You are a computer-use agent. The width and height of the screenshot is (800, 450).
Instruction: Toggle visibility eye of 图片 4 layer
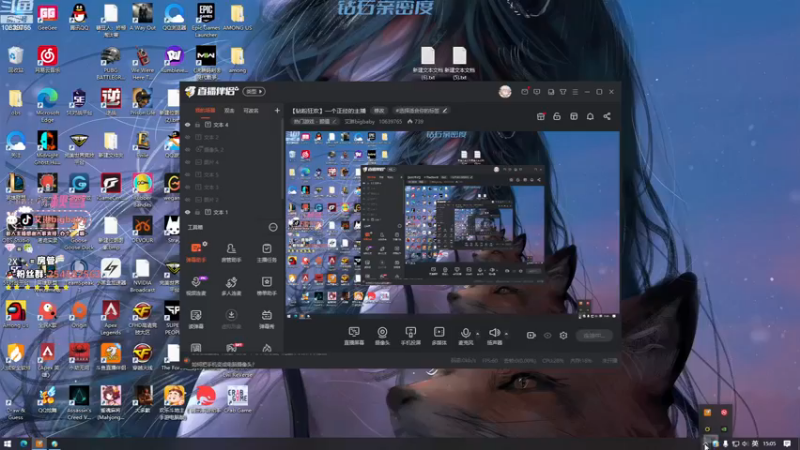coord(188,162)
